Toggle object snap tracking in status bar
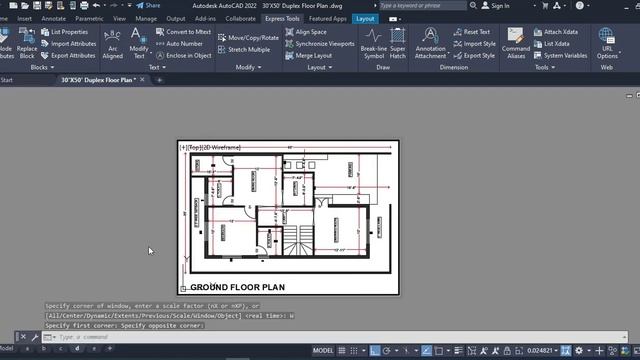This screenshot has width=640, height=360. 427,351
